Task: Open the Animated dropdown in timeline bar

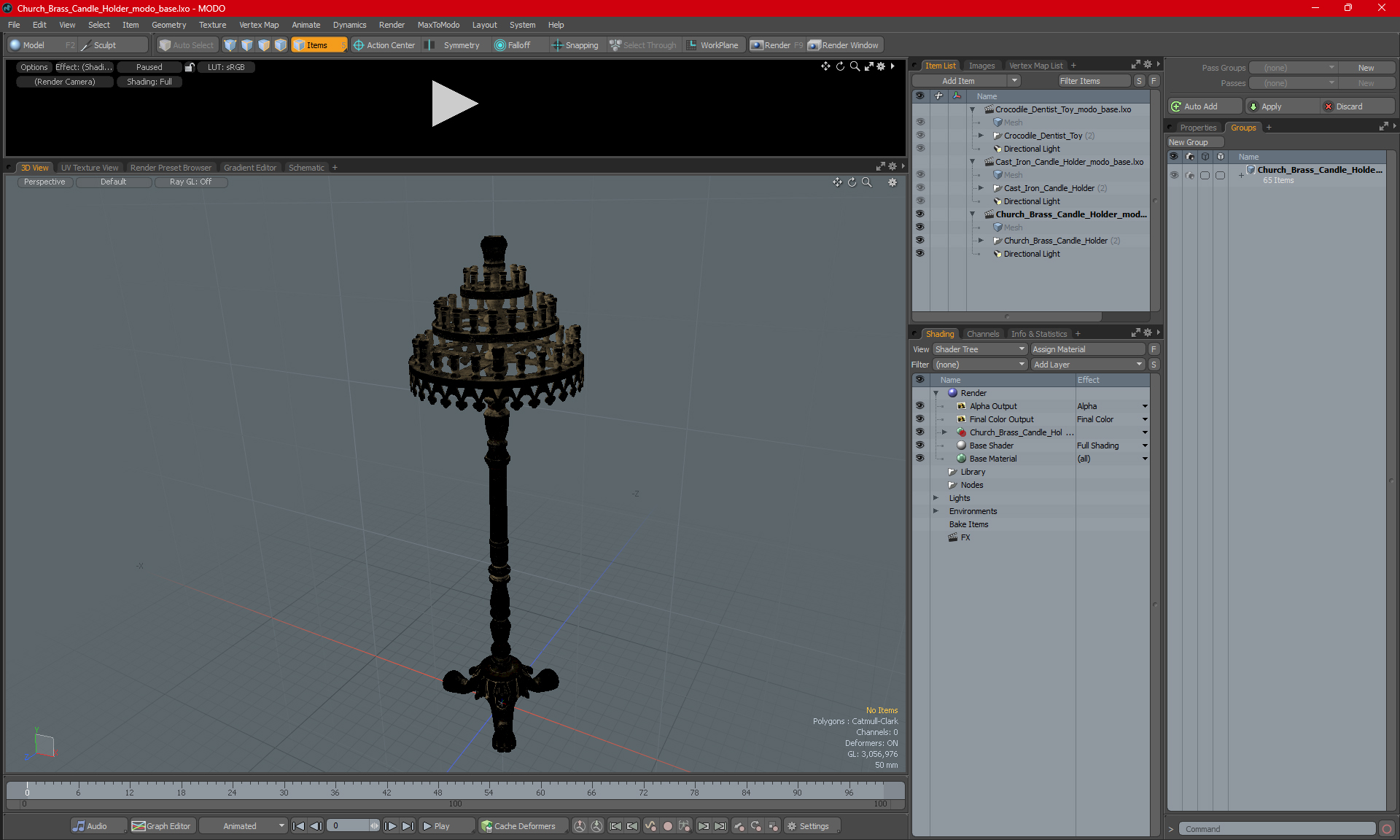Action: (244, 826)
